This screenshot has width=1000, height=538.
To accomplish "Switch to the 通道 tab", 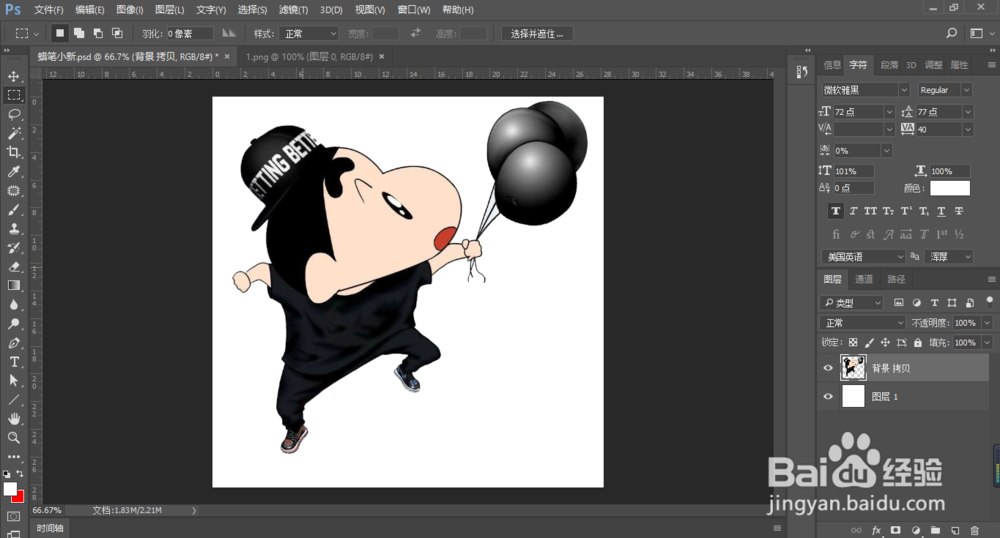I will [x=864, y=279].
